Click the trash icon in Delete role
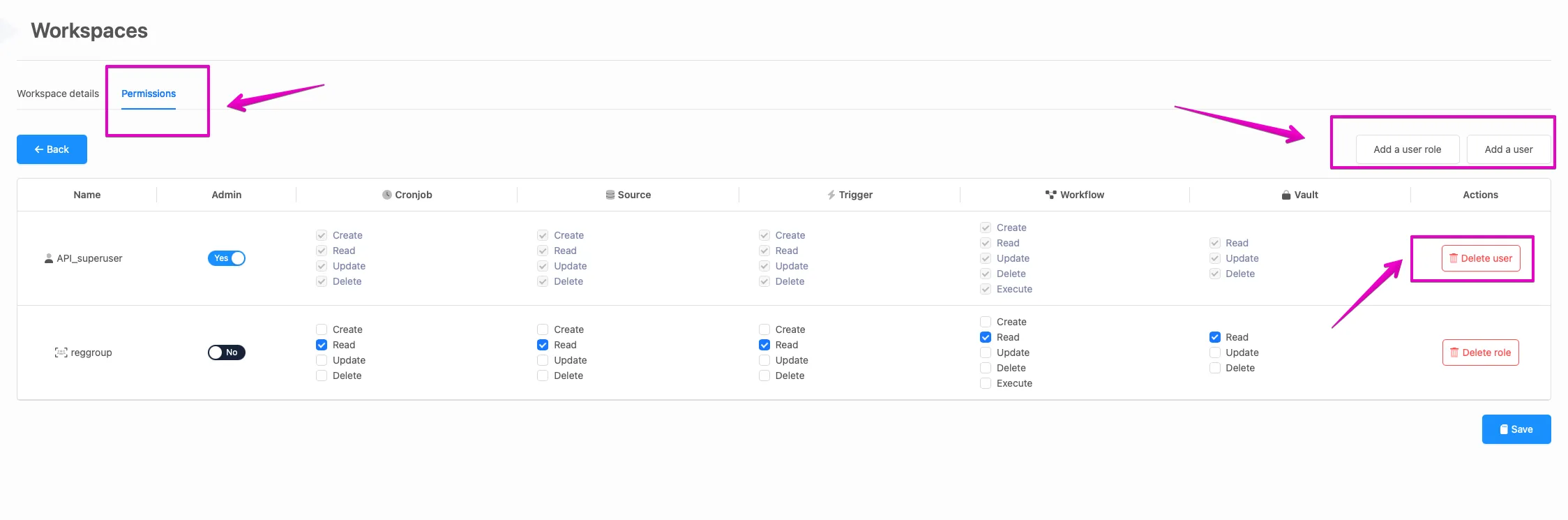 click(x=1454, y=352)
